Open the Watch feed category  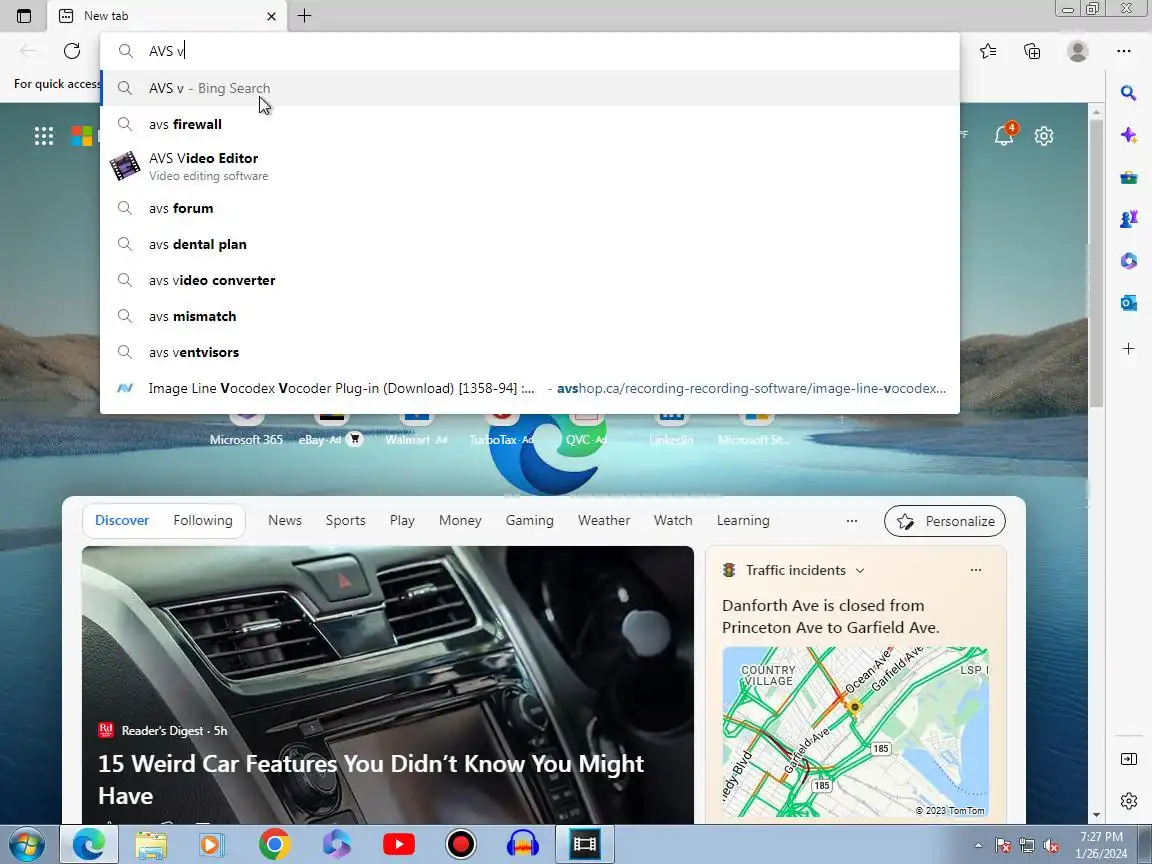tap(673, 520)
